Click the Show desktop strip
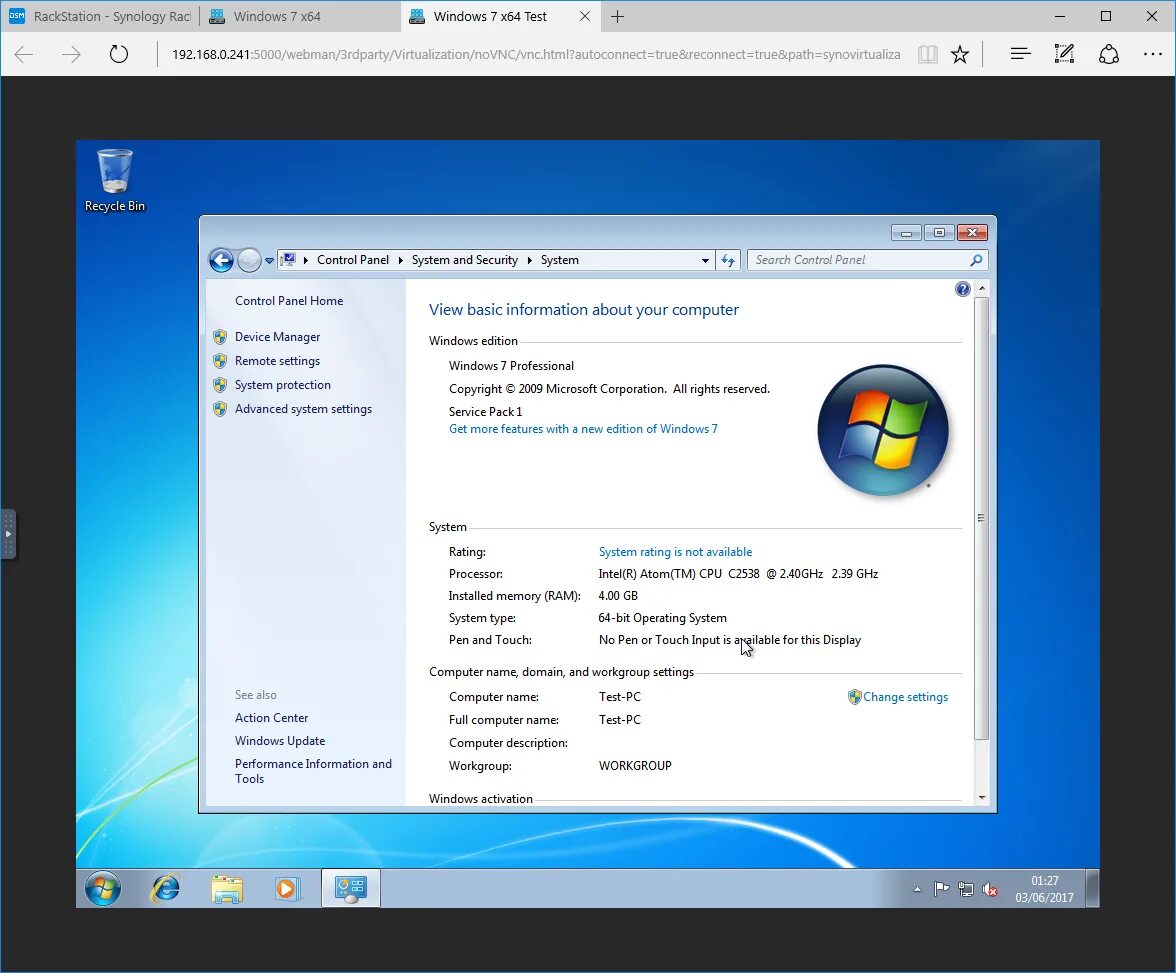 1093,888
